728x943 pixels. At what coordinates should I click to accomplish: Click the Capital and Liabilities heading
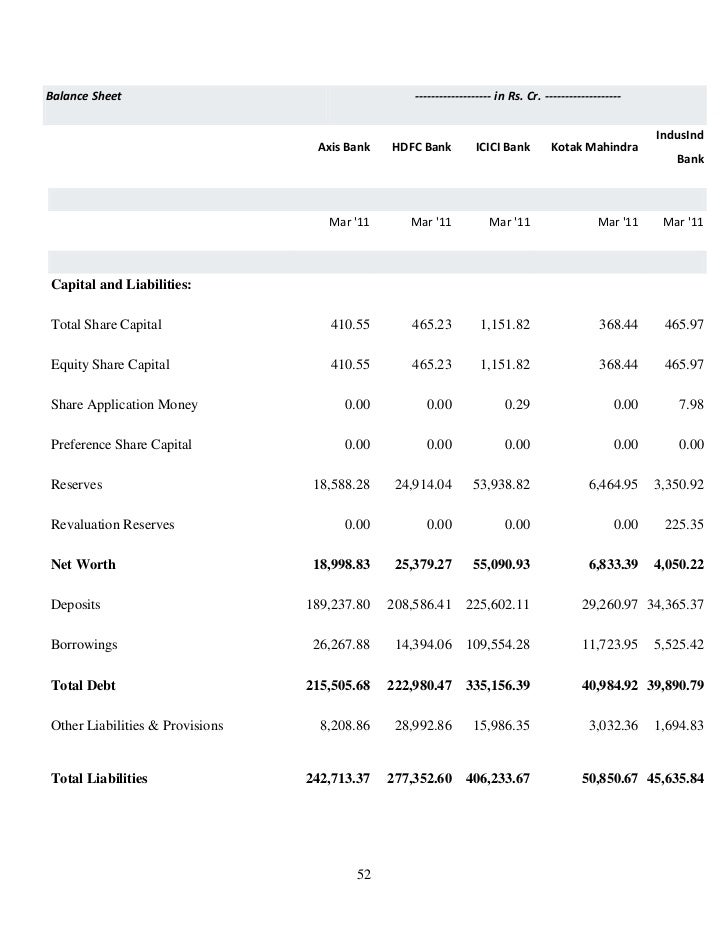coord(121,284)
